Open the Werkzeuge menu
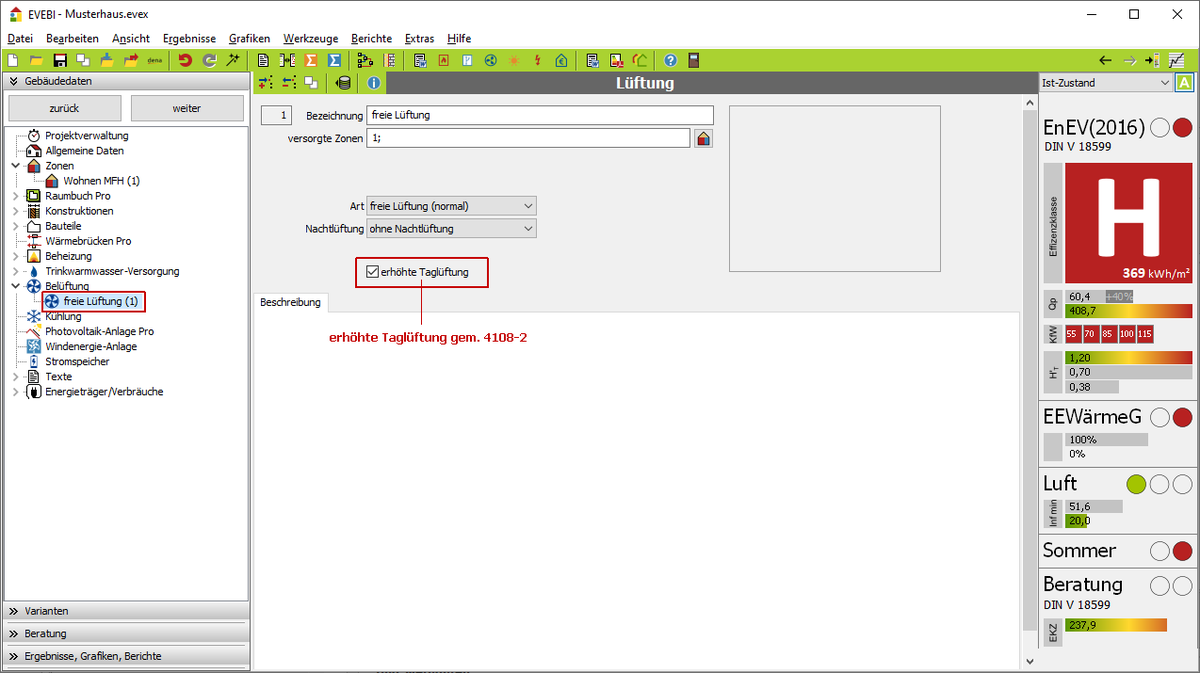 (311, 38)
